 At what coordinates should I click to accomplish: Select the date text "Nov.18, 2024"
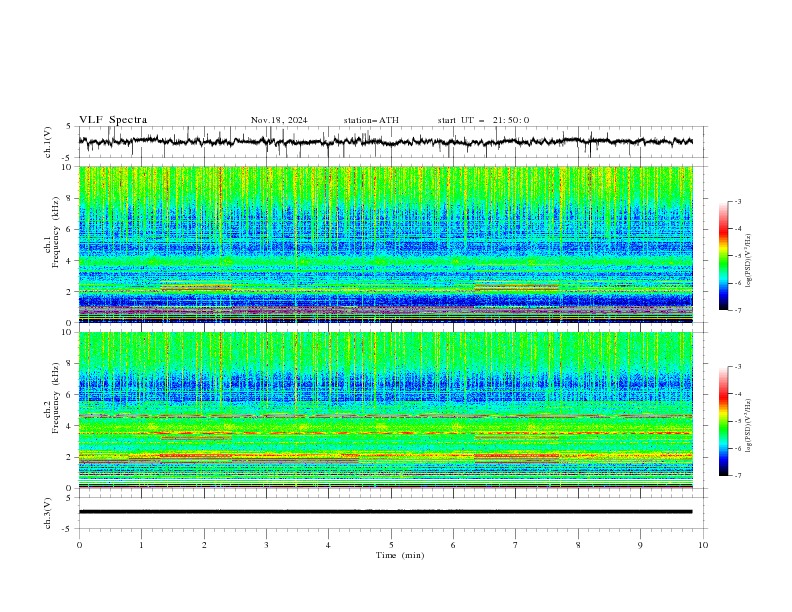[279, 120]
